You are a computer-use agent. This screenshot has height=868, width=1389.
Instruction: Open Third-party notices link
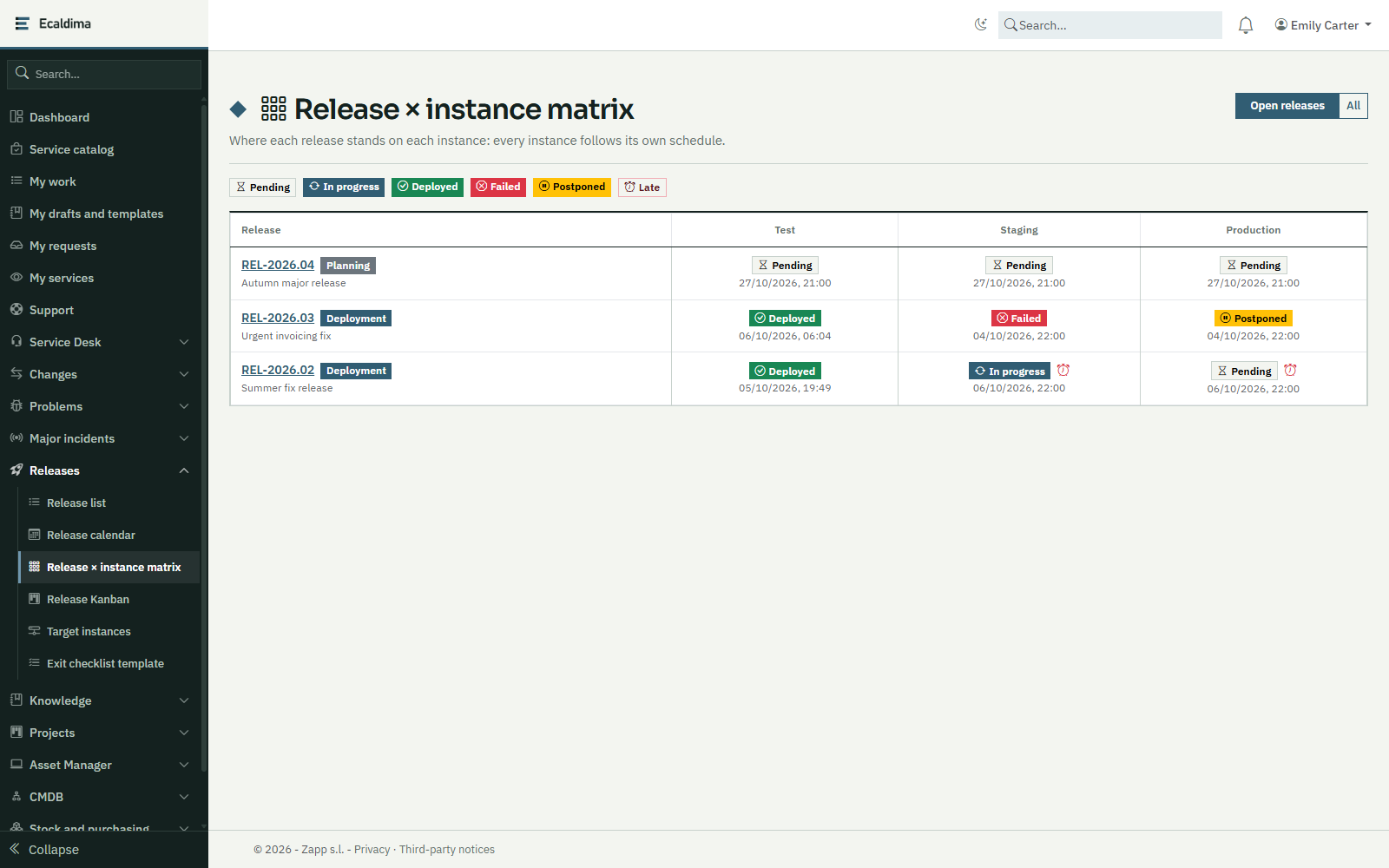[447, 850]
